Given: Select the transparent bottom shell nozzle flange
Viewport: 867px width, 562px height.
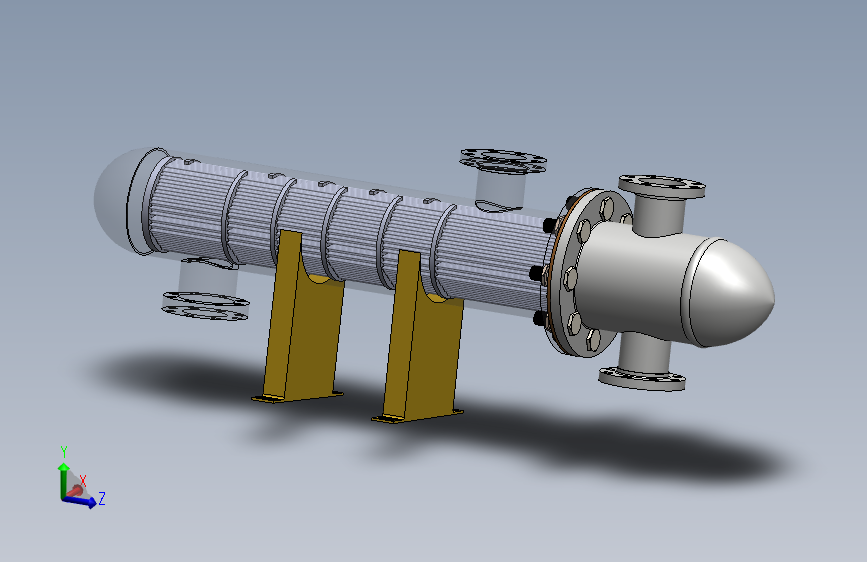Looking at the screenshot, I should click(206, 305).
